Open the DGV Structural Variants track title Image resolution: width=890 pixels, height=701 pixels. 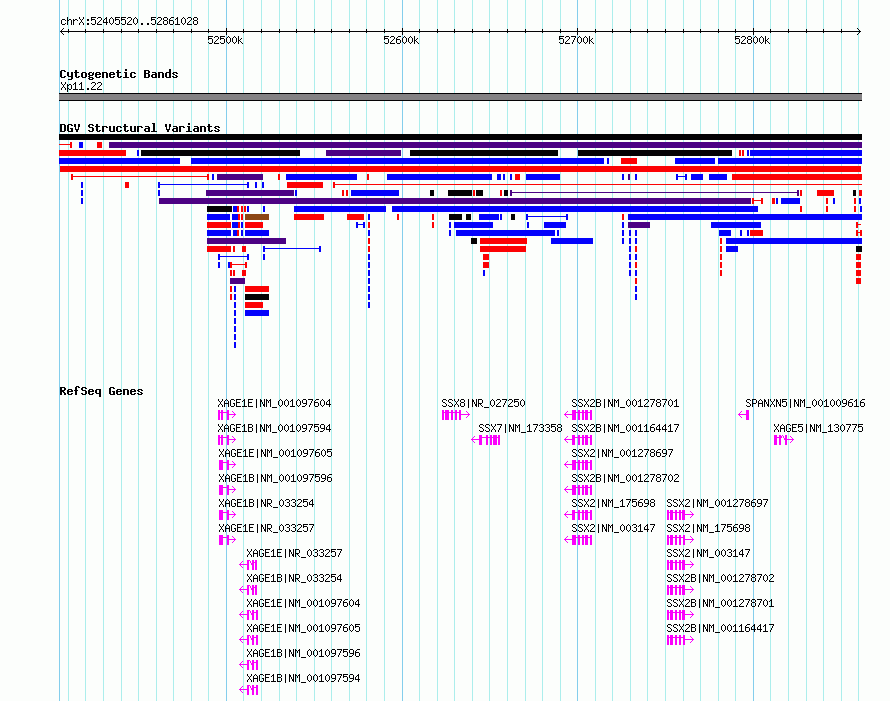[140, 128]
